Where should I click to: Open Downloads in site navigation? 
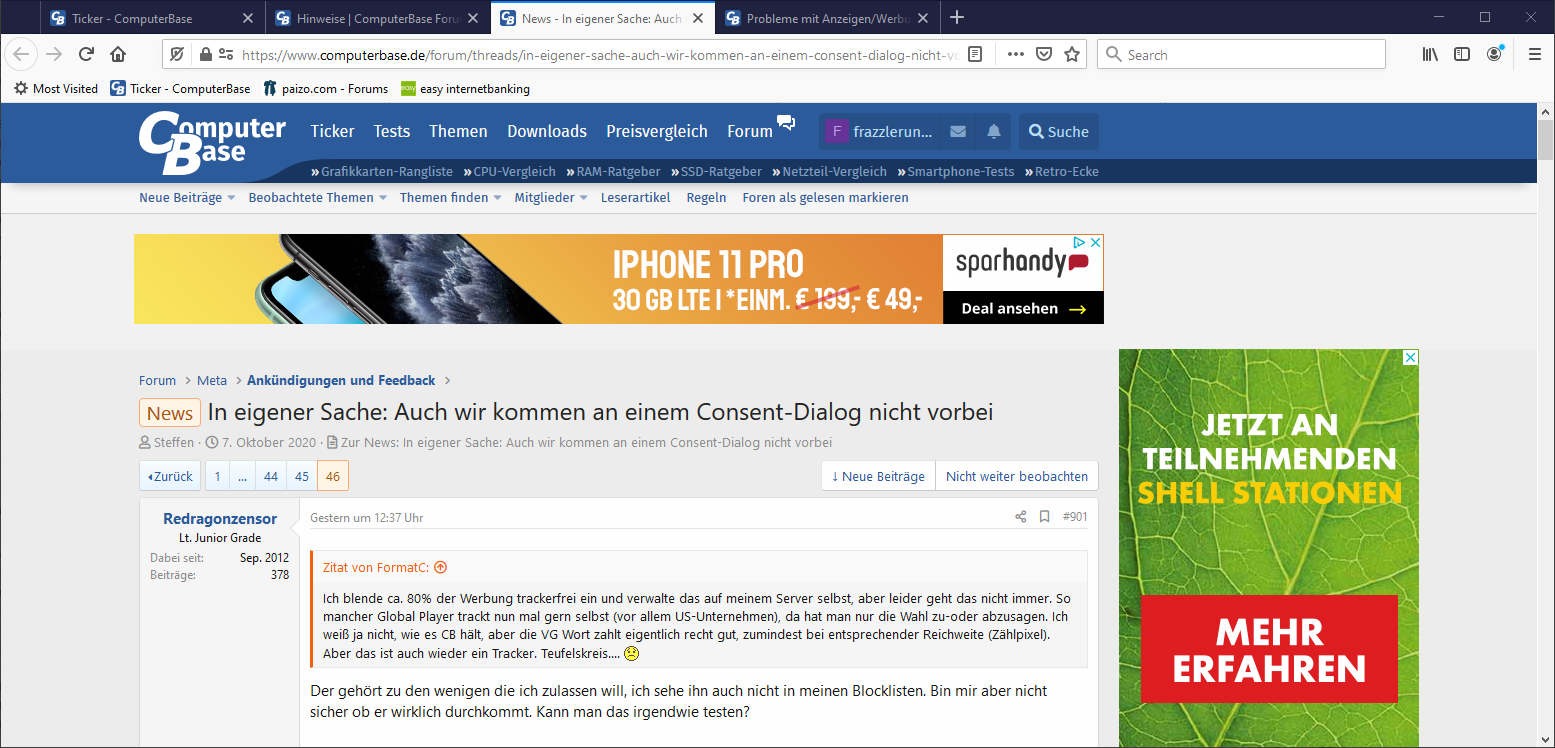pyautogui.click(x=547, y=131)
